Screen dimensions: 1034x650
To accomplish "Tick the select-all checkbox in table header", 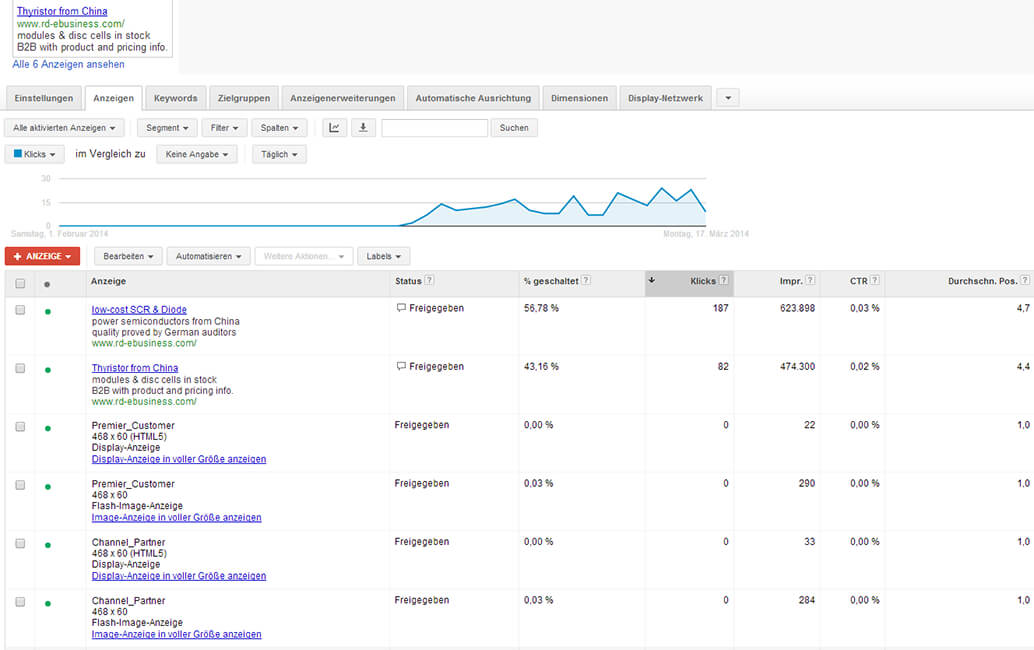I will pyautogui.click(x=20, y=283).
